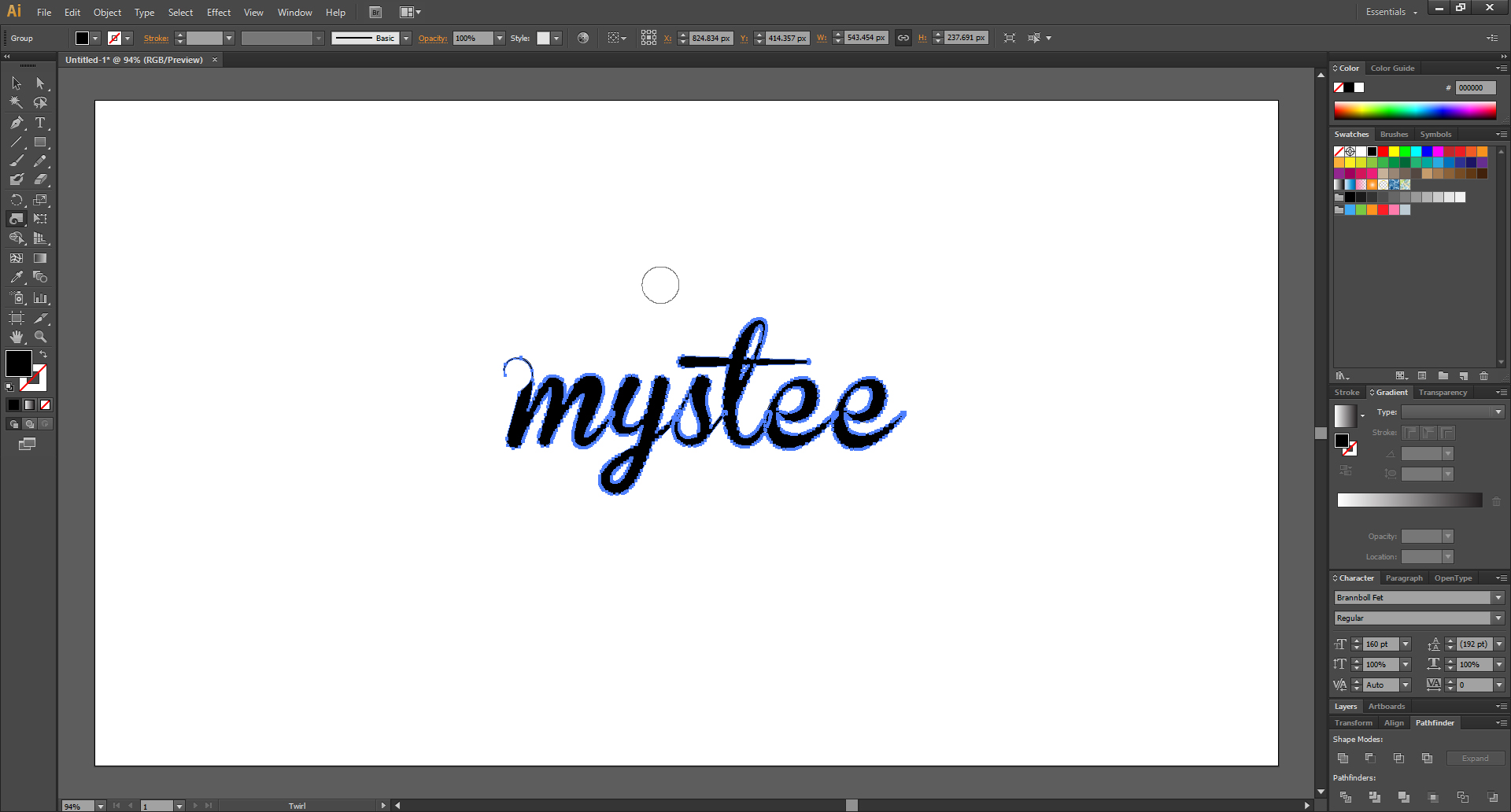Choose the Blob Brush tool
This screenshot has width=1511, height=812.
(x=17, y=180)
